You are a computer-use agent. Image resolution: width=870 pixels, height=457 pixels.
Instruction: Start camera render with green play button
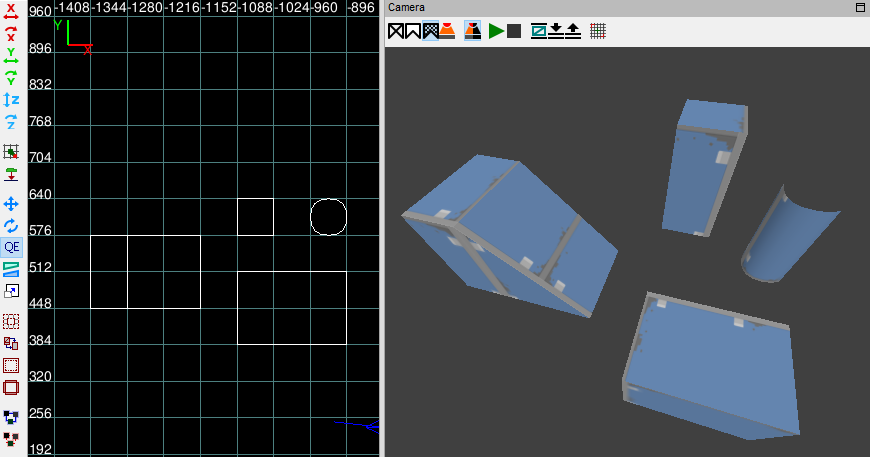pyautogui.click(x=496, y=31)
